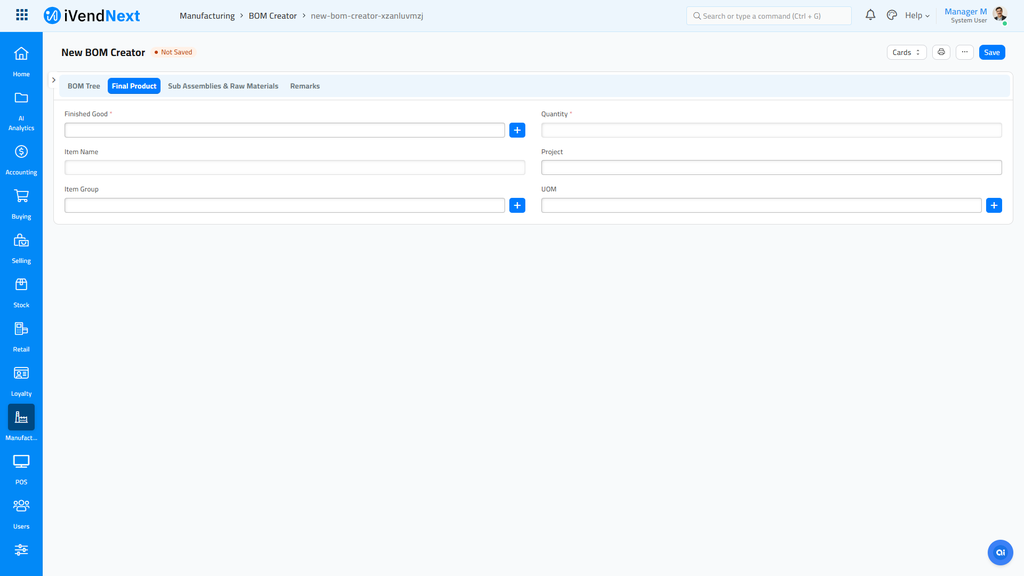Viewport: 1024px width, 576px height.
Task: Switch to Sub Assemblies & Raw Materials tab
Action: point(223,86)
